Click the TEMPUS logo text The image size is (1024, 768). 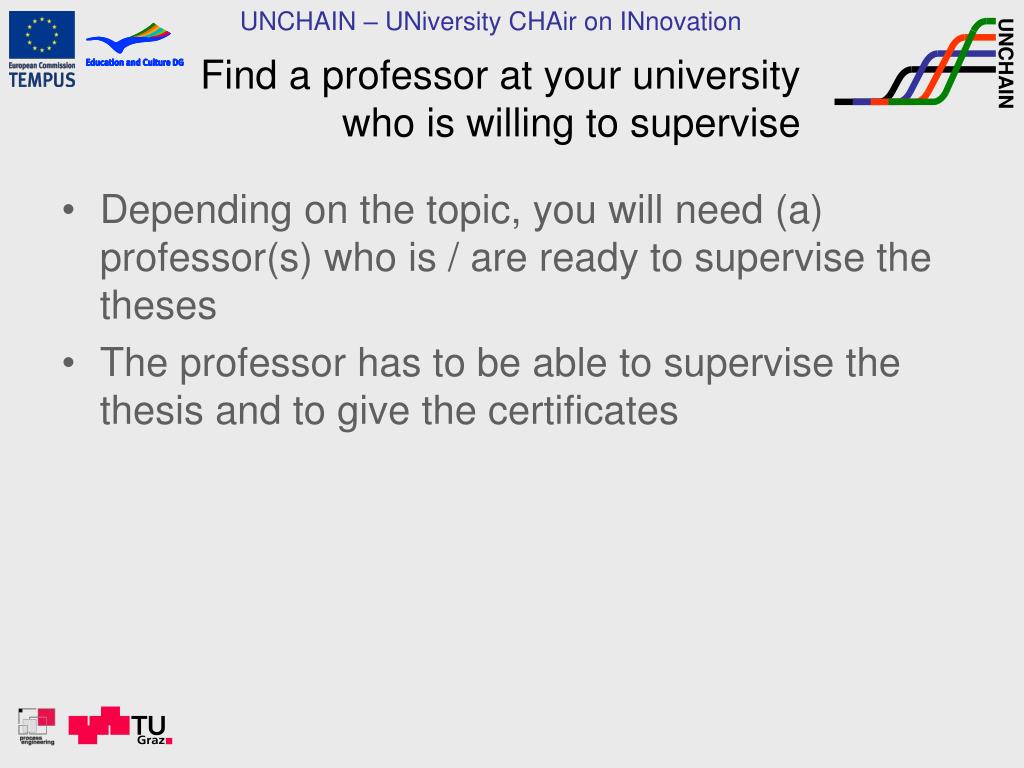pos(42,80)
